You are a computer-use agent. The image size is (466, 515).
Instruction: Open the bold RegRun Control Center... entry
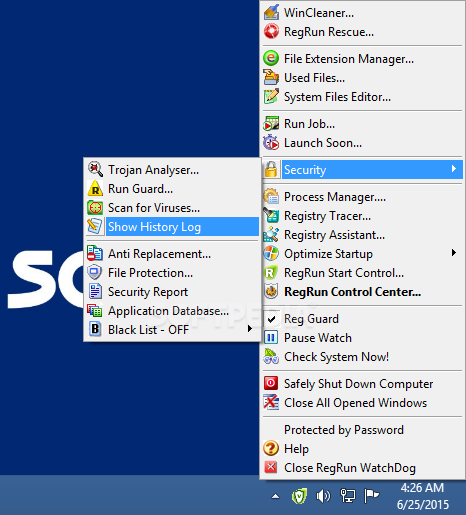[362, 292]
